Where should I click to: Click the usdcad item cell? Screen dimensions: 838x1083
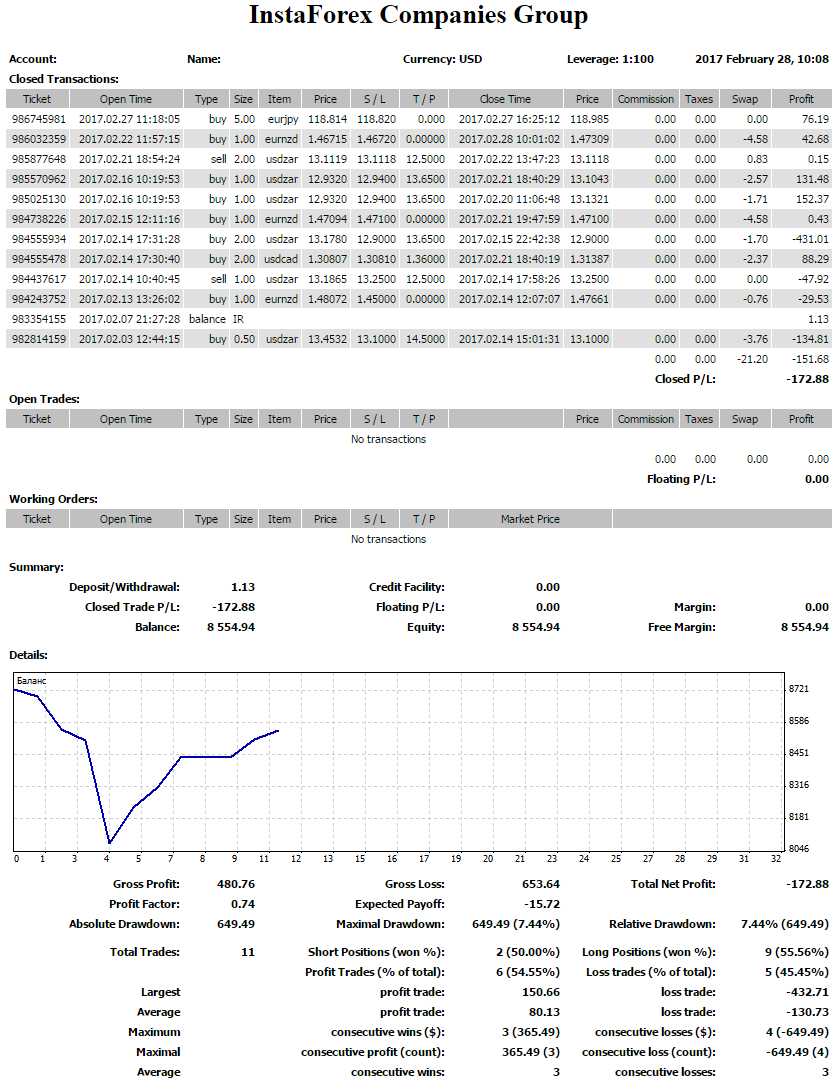[281, 259]
